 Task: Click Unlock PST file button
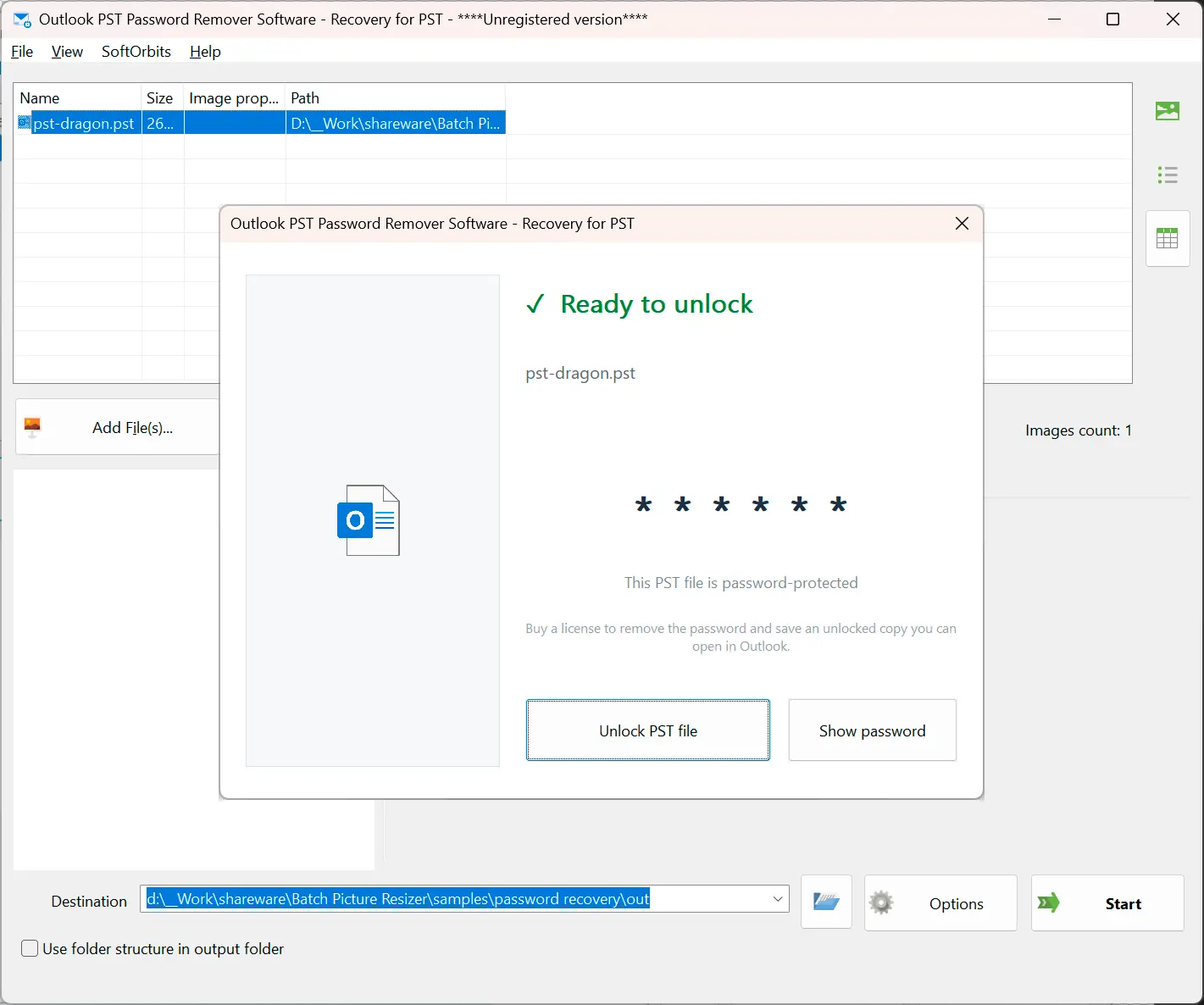coord(648,730)
